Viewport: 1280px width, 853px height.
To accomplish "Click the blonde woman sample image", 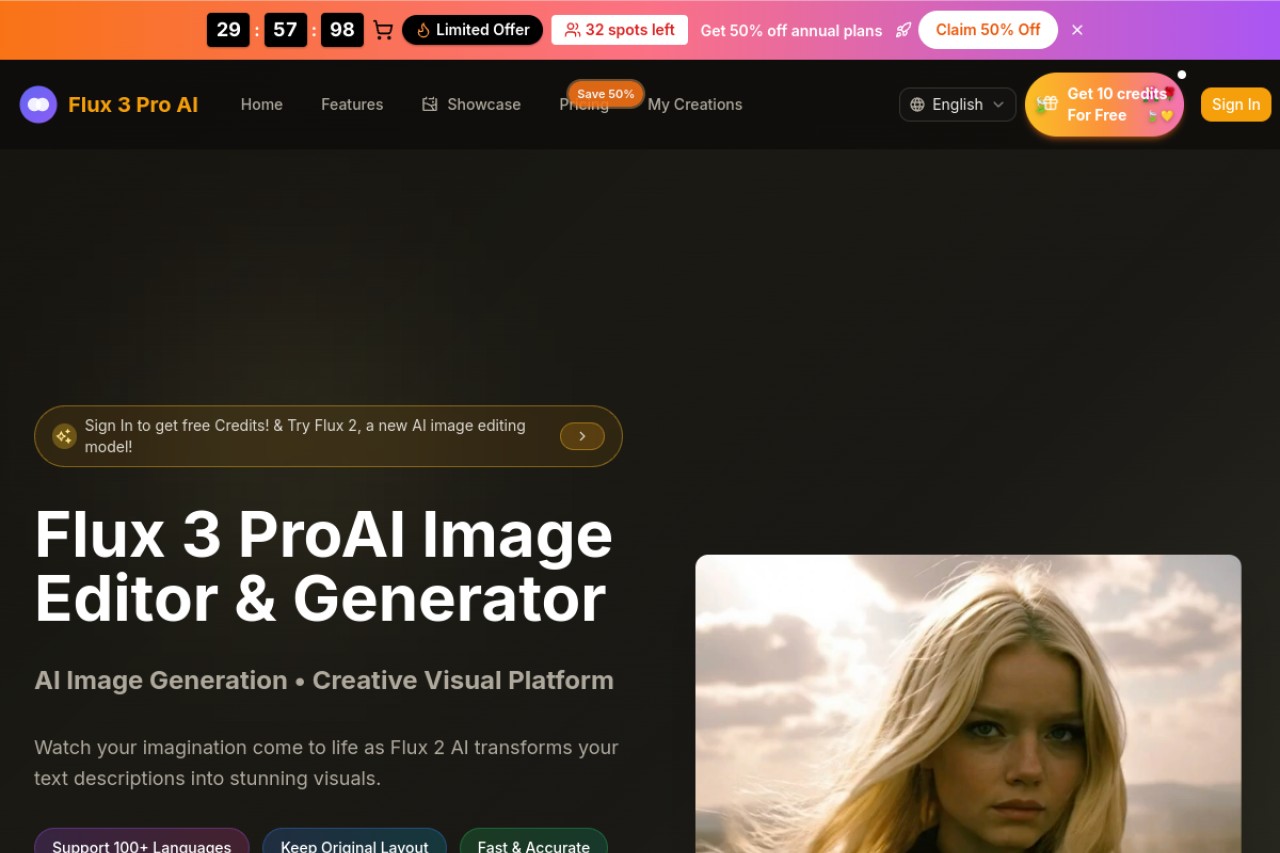I will click(x=968, y=704).
